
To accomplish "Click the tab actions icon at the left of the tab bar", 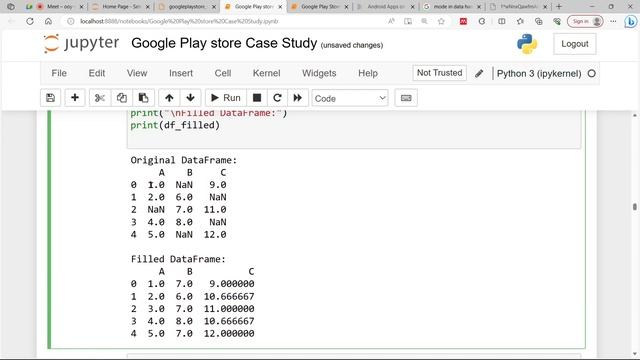I will pyautogui.click(x=11, y=7).
